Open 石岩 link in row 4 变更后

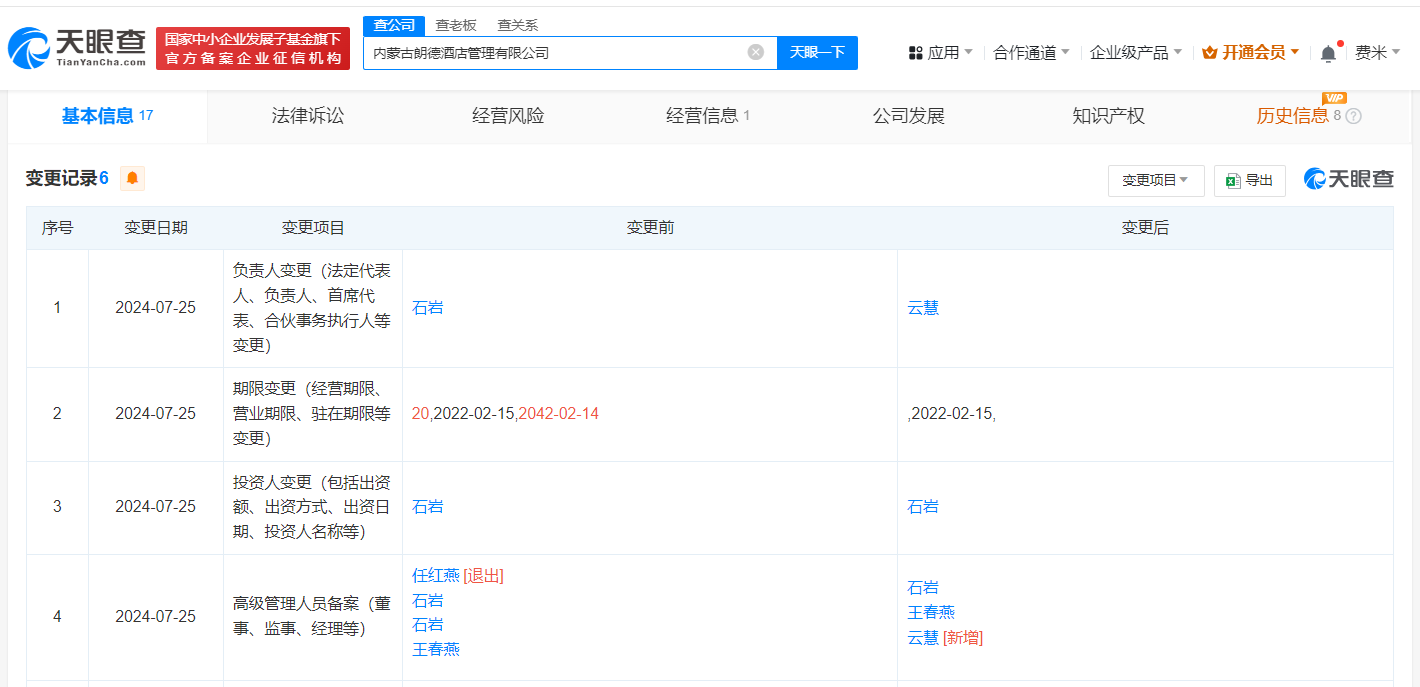coord(923,588)
